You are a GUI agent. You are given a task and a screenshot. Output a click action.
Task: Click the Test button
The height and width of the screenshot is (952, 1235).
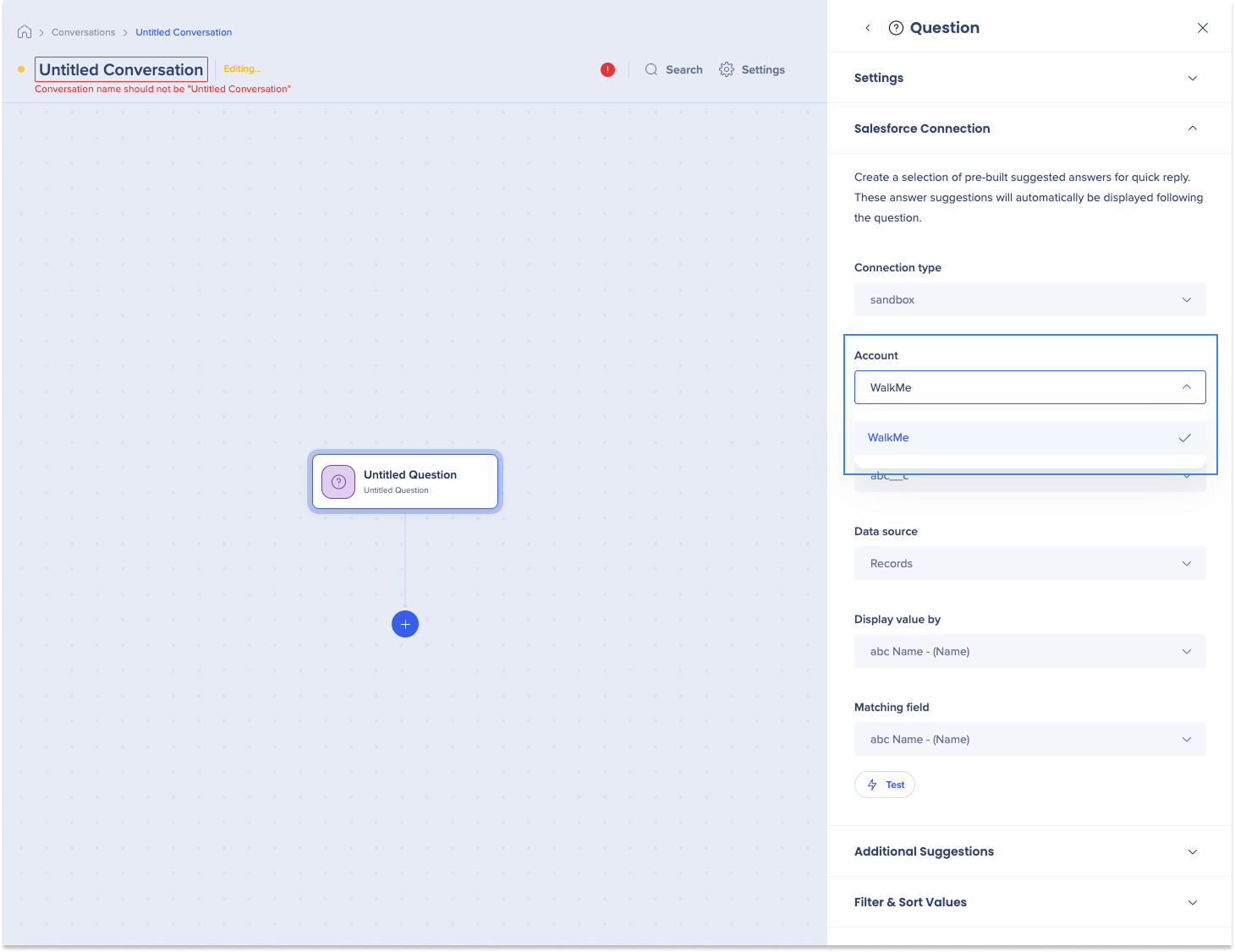pos(885,785)
